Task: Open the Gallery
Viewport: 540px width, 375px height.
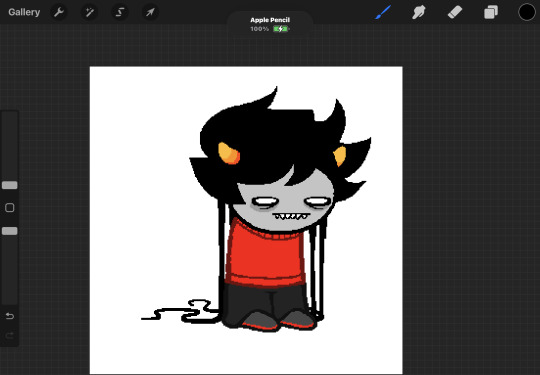Action: [24, 12]
